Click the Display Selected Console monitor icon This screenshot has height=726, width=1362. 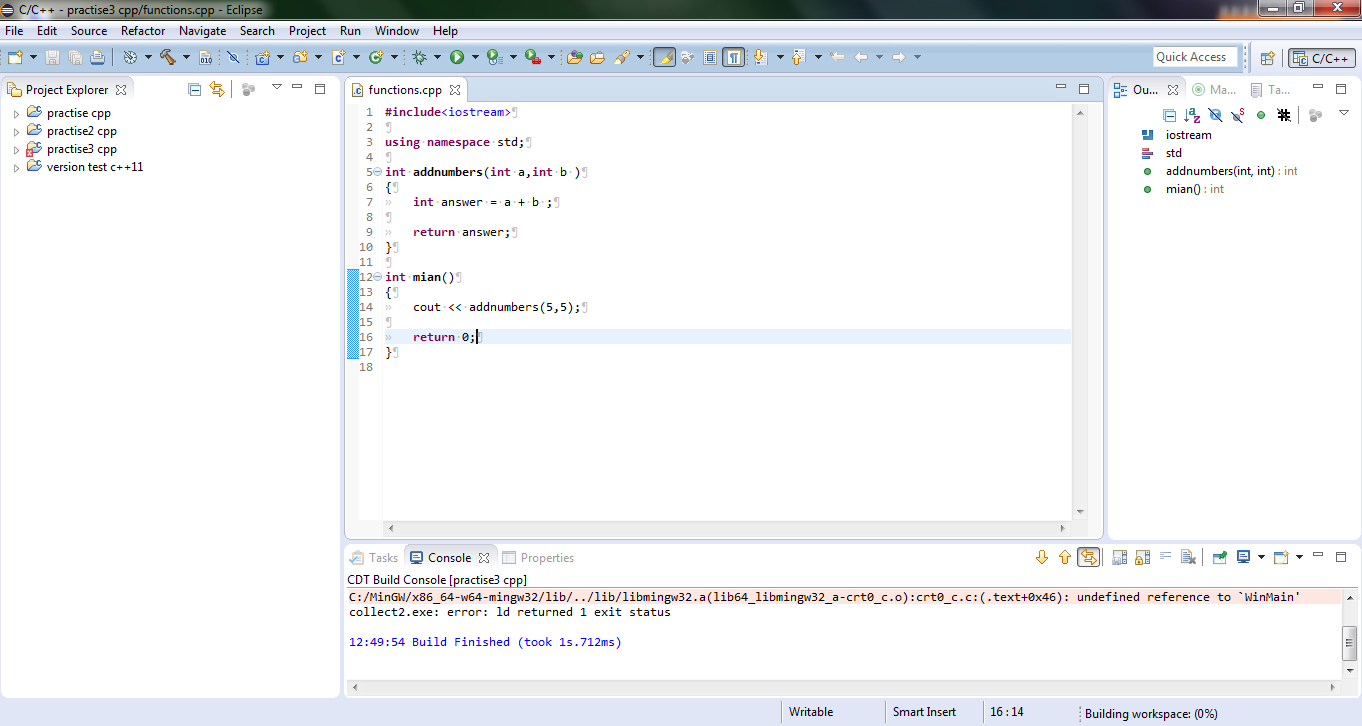(x=1243, y=557)
